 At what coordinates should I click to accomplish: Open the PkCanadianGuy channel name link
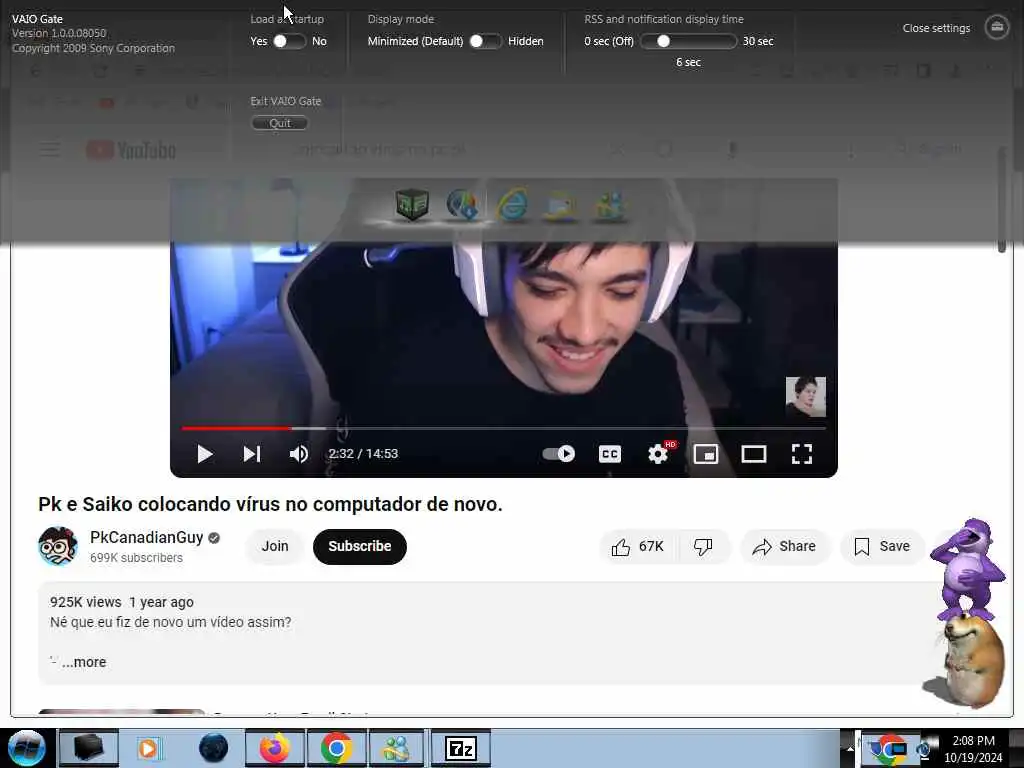(146, 537)
